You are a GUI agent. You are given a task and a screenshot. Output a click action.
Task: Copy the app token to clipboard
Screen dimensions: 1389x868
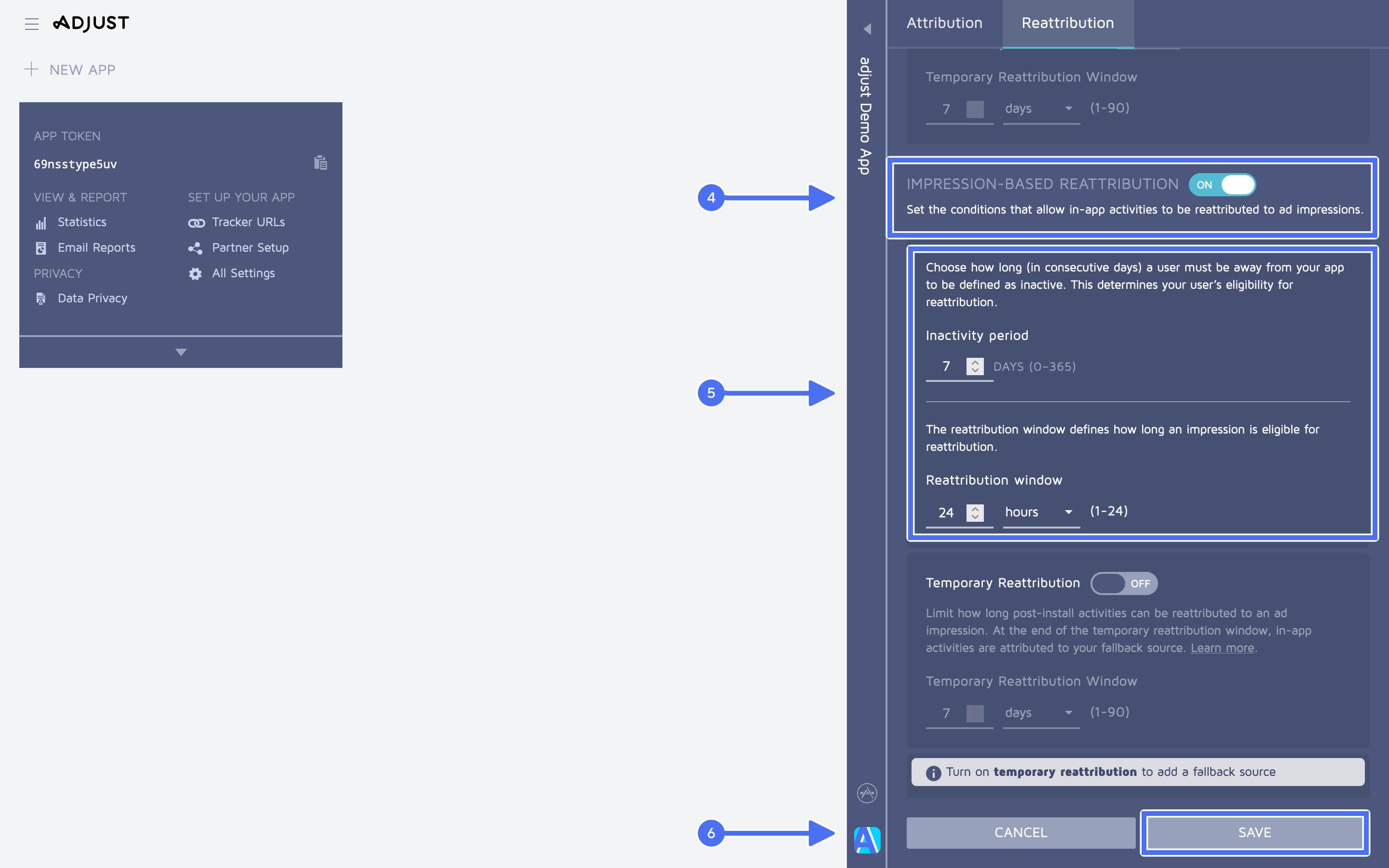(x=320, y=163)
